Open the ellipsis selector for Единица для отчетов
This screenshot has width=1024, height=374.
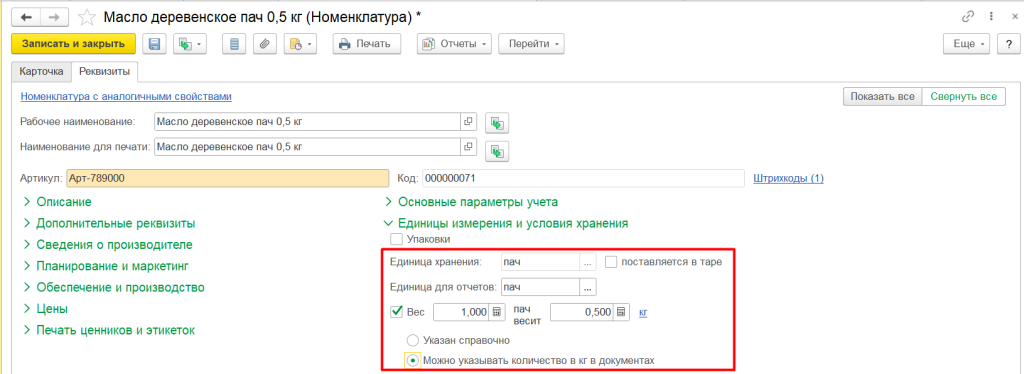coord(588,287)
